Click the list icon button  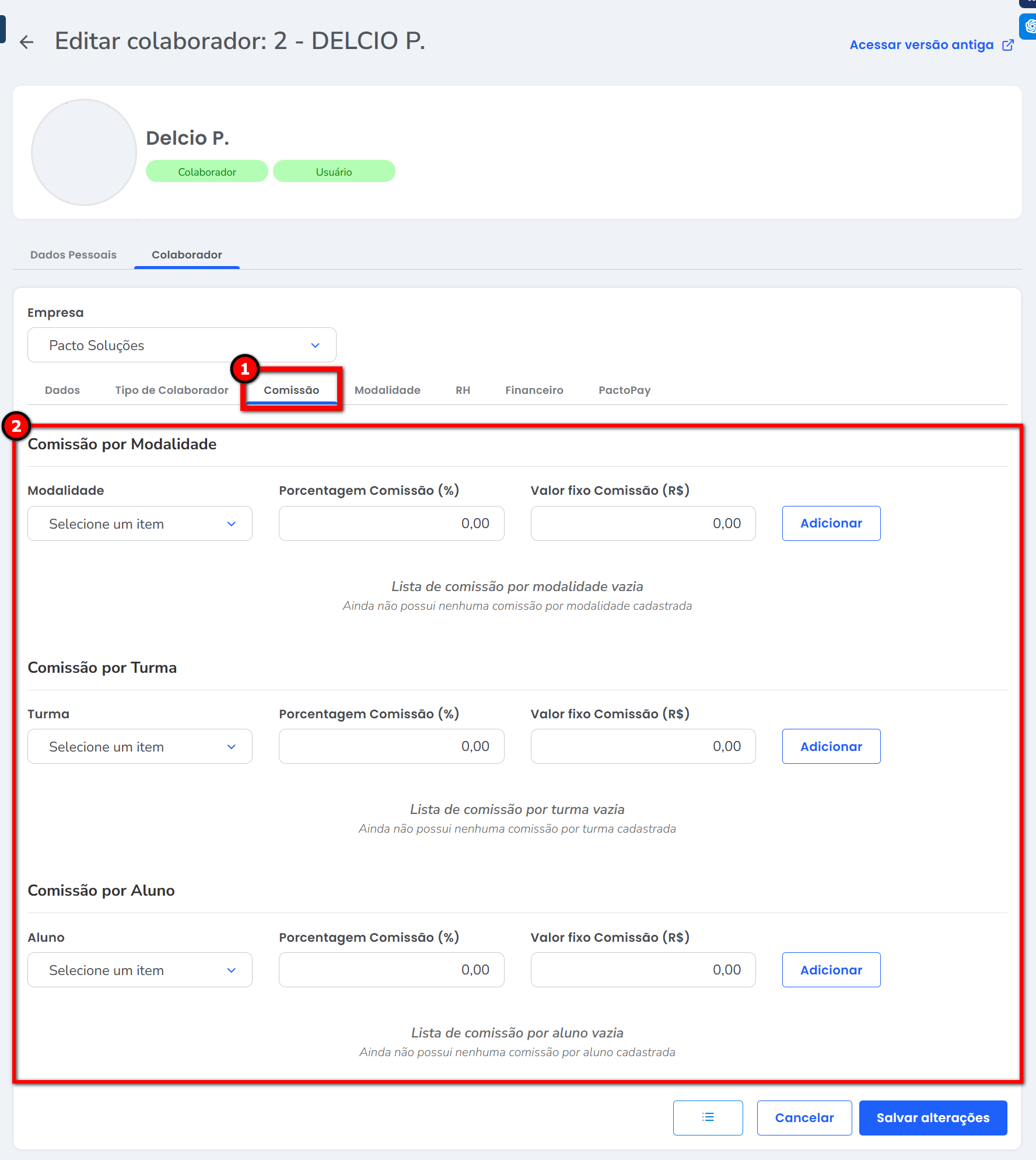click(708, 1117)
